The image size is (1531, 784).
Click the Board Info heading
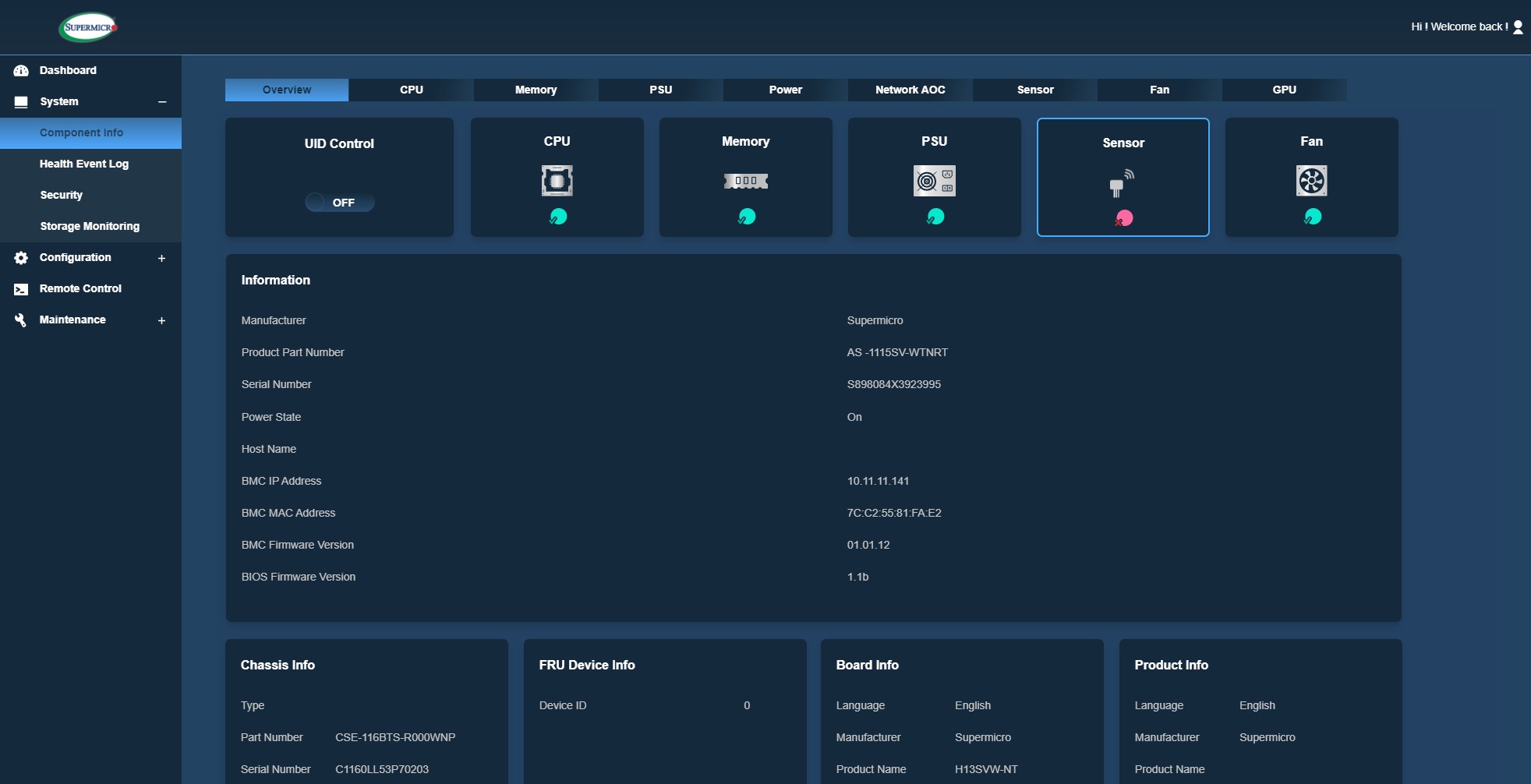coord(868,665)
